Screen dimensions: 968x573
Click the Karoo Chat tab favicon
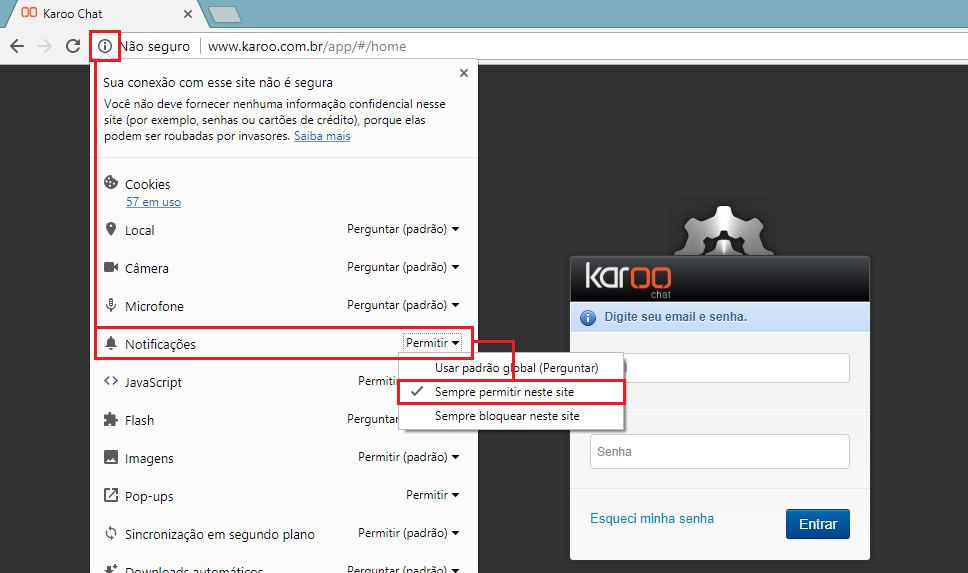29,12
